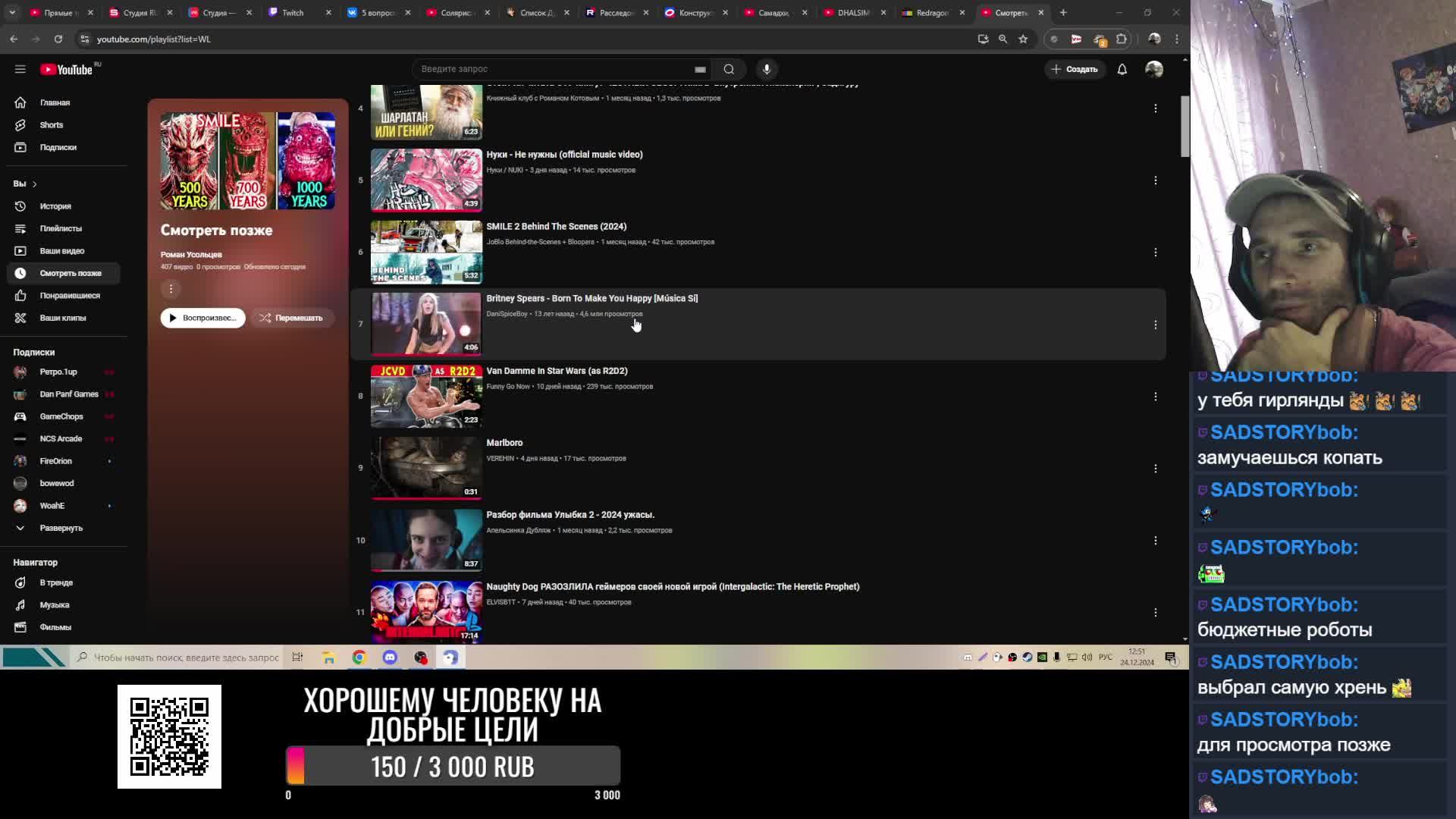Open the Van Damme In Star Wars thumbnail

pos(426,396)
